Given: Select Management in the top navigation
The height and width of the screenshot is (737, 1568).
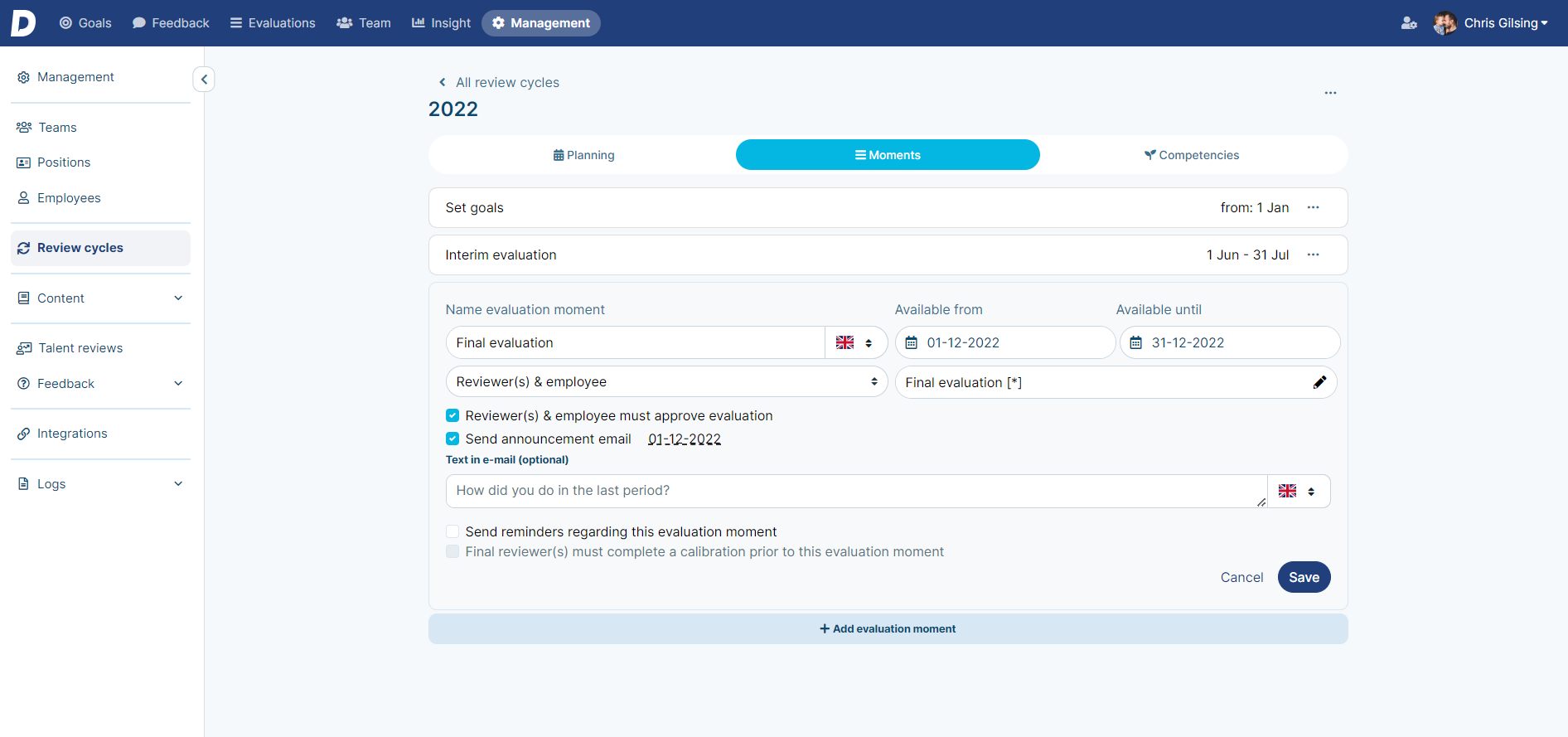Looking at the screenshot, I should tap(541, 23).
